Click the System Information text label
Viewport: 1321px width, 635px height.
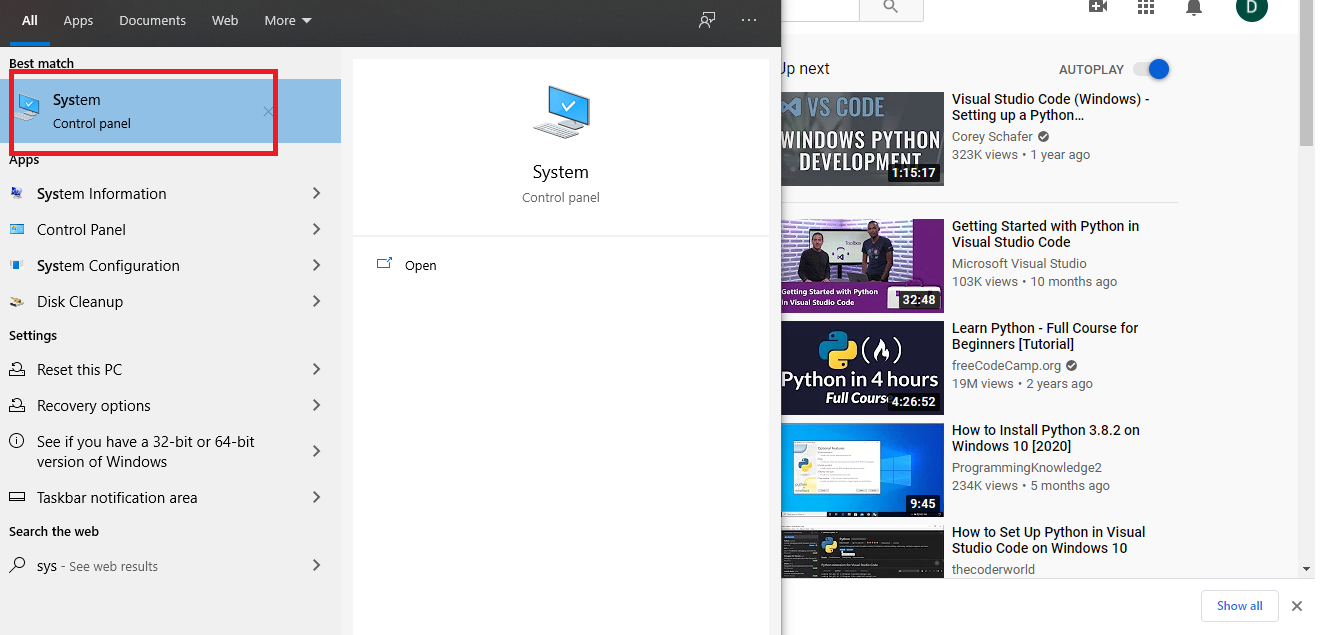coord(102,194)
